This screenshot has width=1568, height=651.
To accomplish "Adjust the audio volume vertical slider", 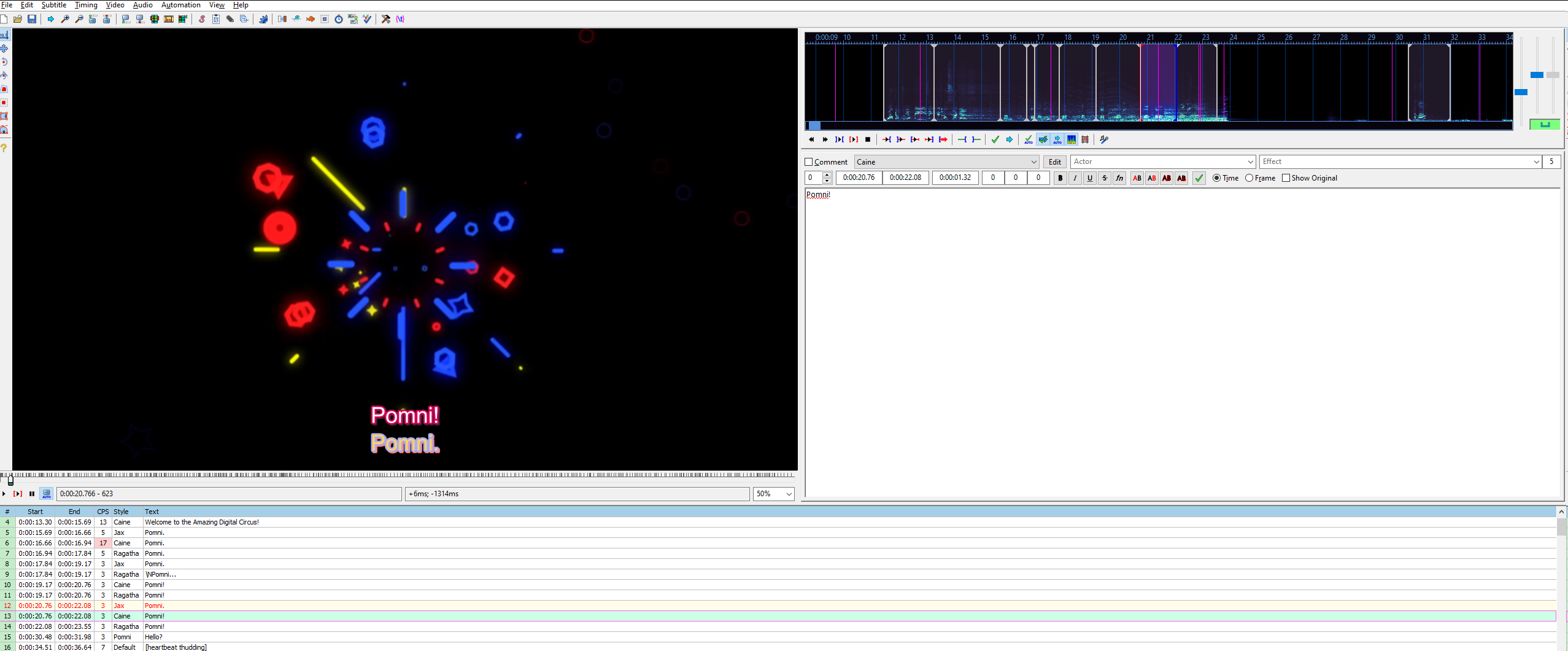I will point(1553,75).
